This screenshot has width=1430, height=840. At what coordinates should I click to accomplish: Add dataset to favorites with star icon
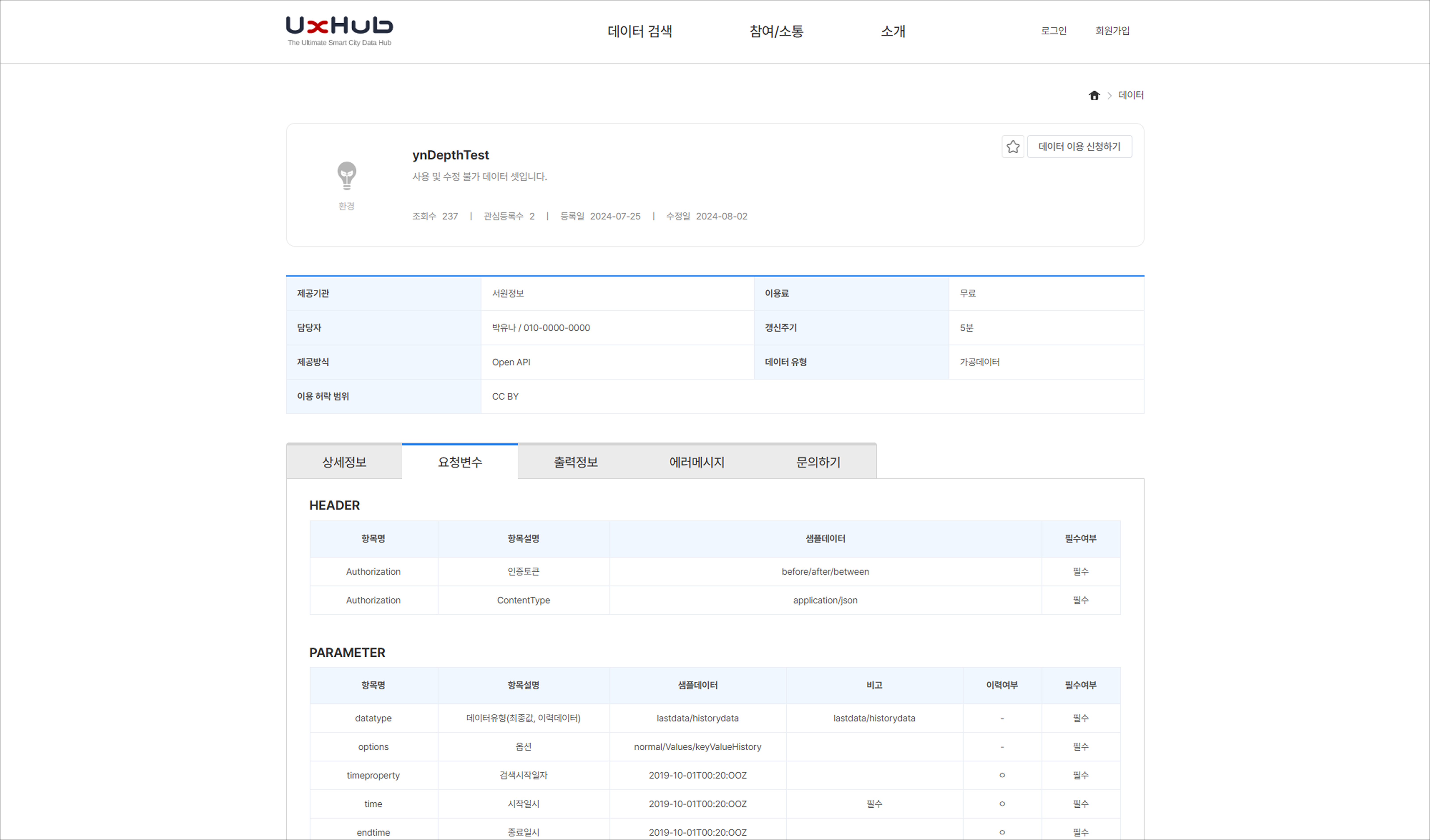[x=1013, y=147]
